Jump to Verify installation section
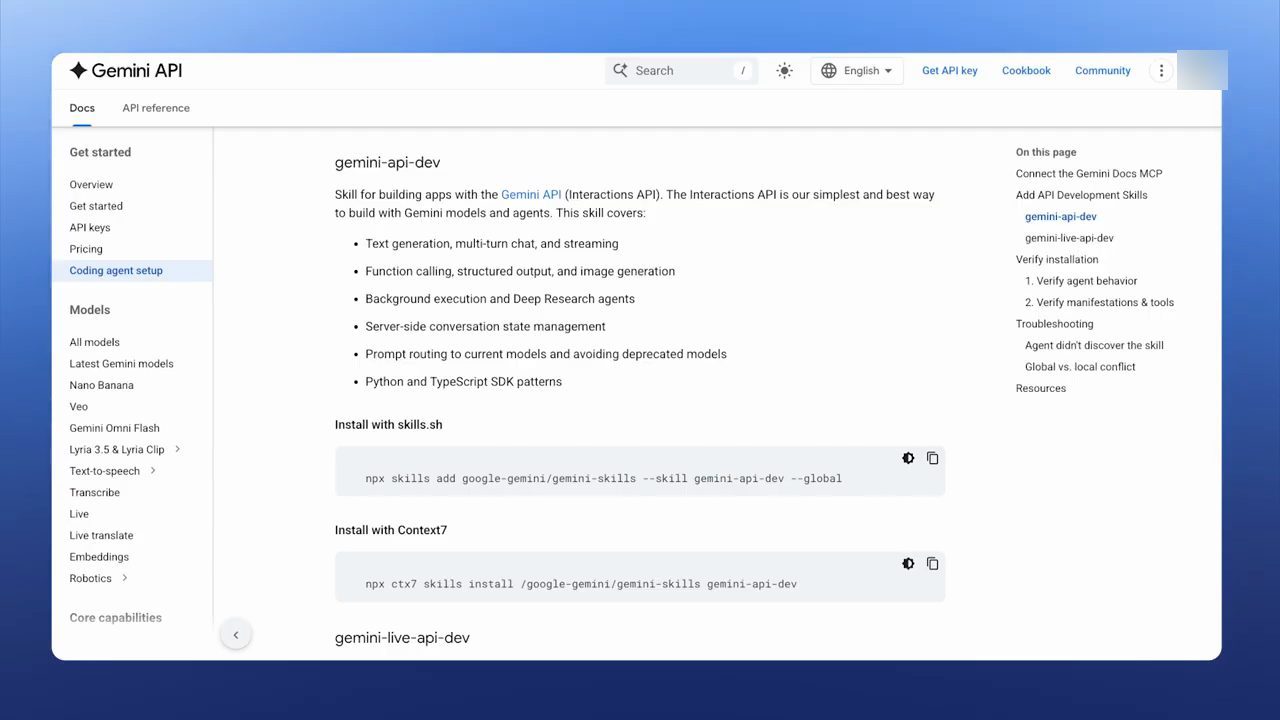The image size is (1280, 720). (x=1057, y=260)
